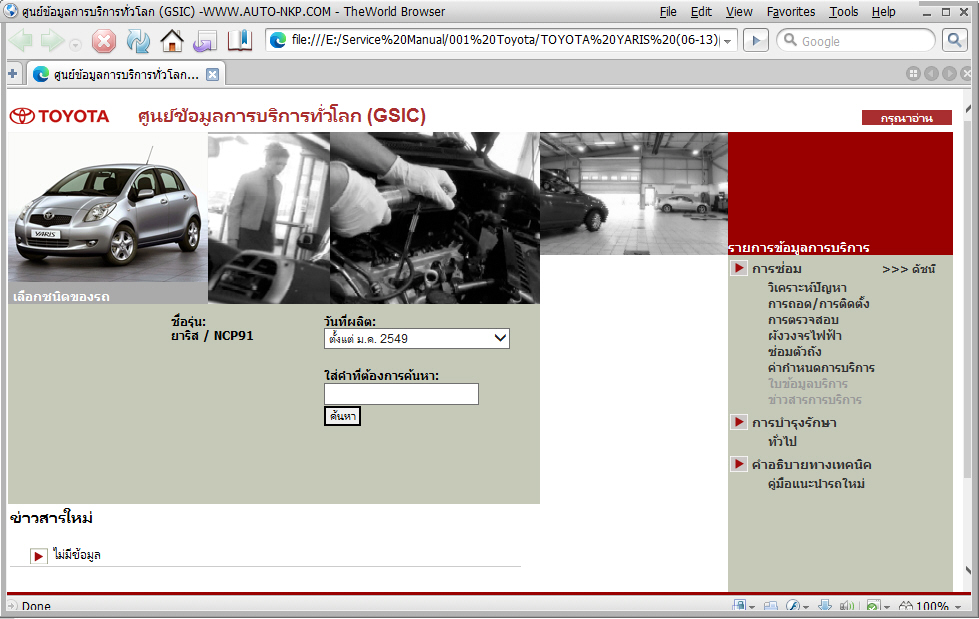Click the red กรุณาอ่าน button
Image resolution: width=979 pixels, height=619 pixels.
pyautogui.click(x=907, y=117)
